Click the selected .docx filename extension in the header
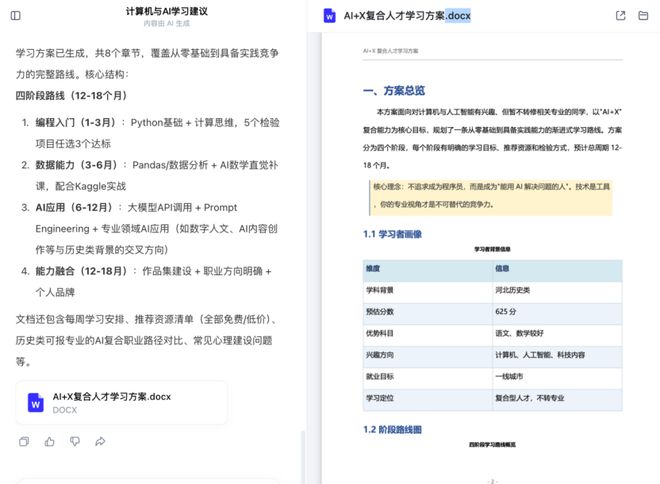Screen dimensions: 660x484 (x=458, y=16)
